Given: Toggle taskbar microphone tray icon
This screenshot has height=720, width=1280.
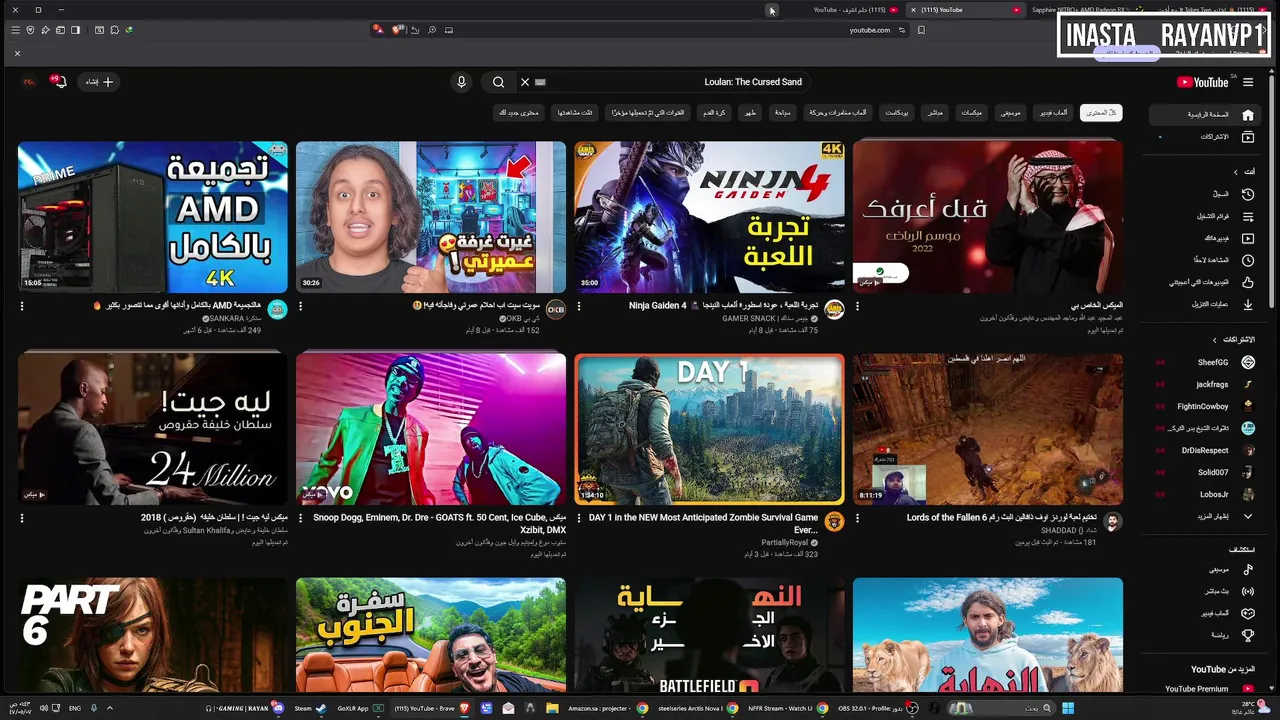Looking at the screenshot, I should point(93,708).
